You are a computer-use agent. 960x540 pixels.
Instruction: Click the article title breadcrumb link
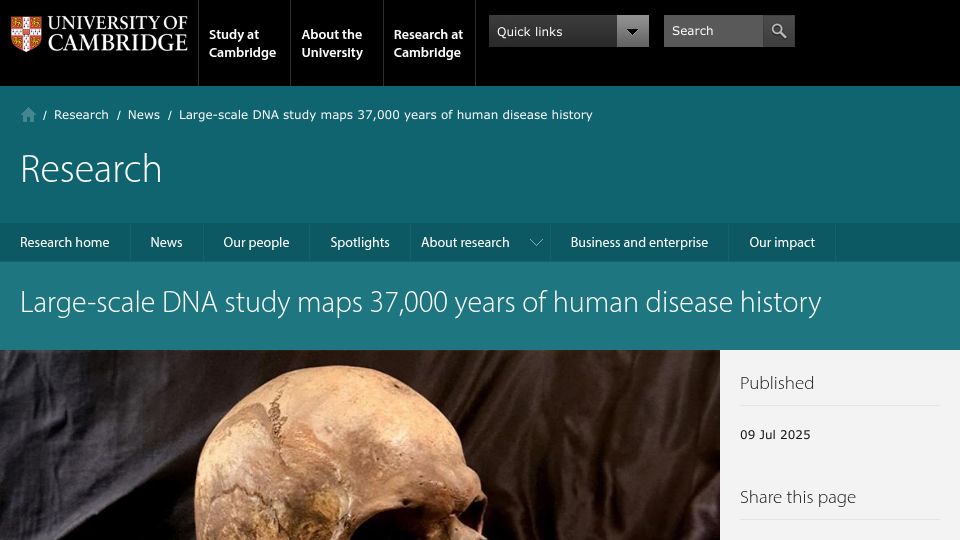pyautogui.click(x=386, y=114)
